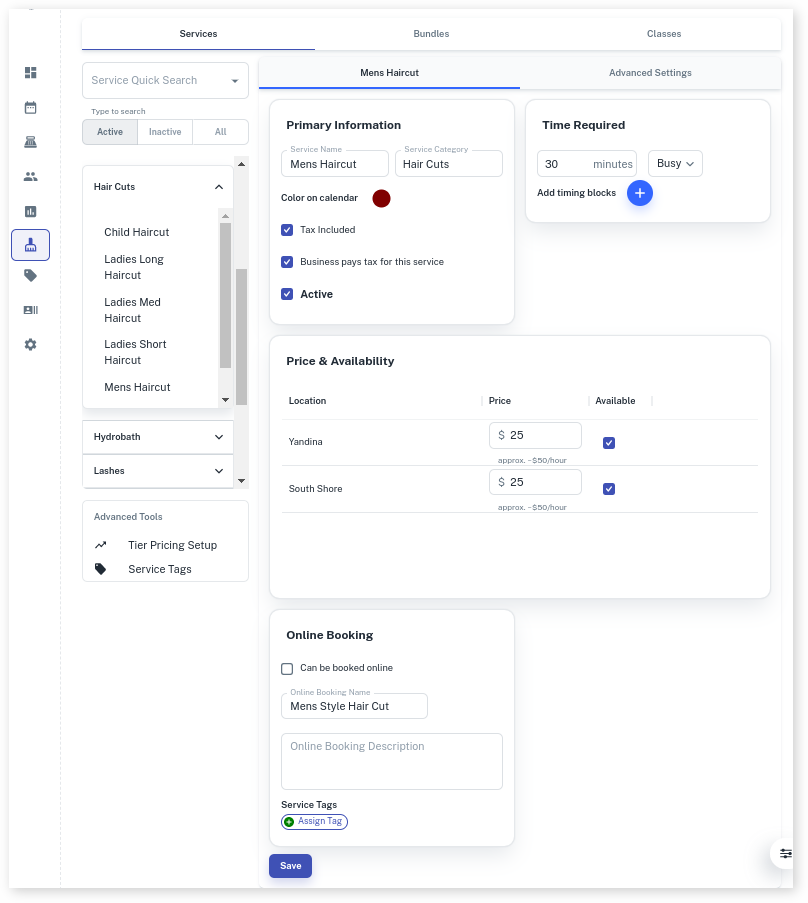Click the Available column header
808x903 pixels.
pyautogui.click(x=615, y=401)
